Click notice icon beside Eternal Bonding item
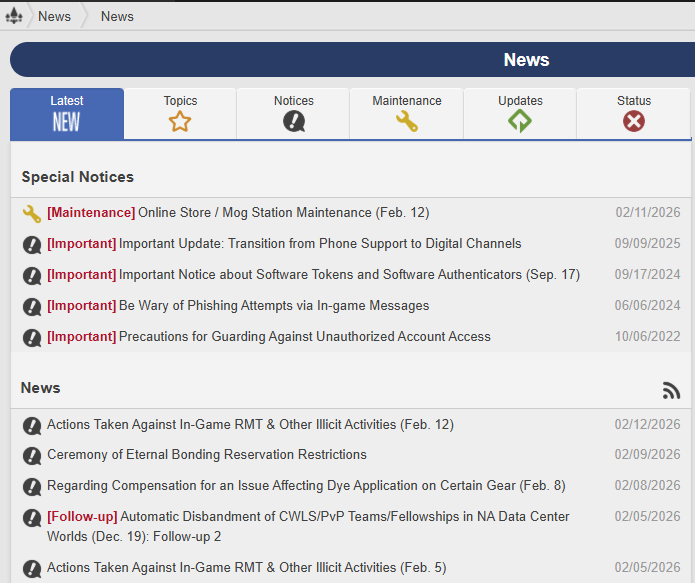Viewport: 695px width, 583px height. [x=31, y=456]
